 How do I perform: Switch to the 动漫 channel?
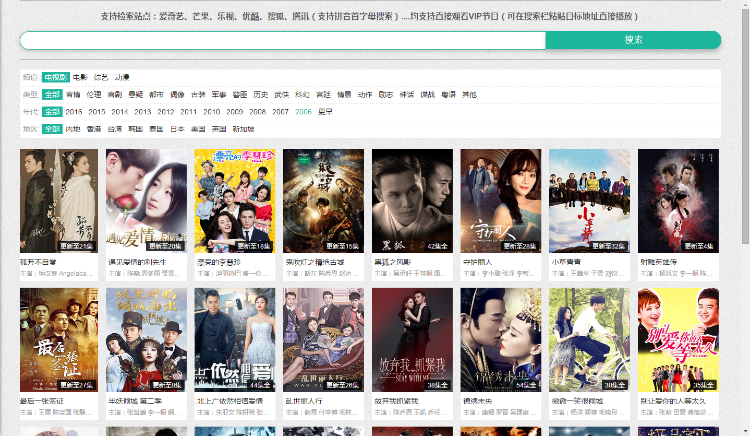tap(122, 77)
